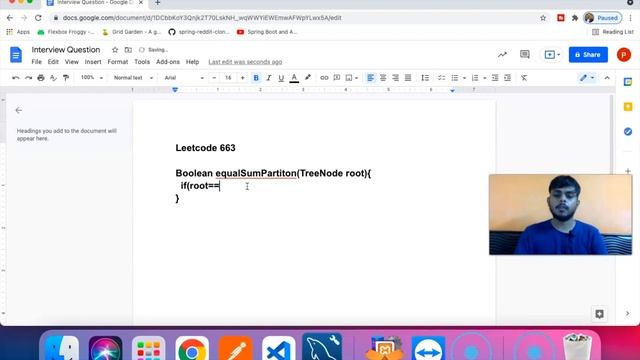Click Decrease indent icon
Image resolution: width=640 pixels, height=360 pixels.
tap(495, 78)
